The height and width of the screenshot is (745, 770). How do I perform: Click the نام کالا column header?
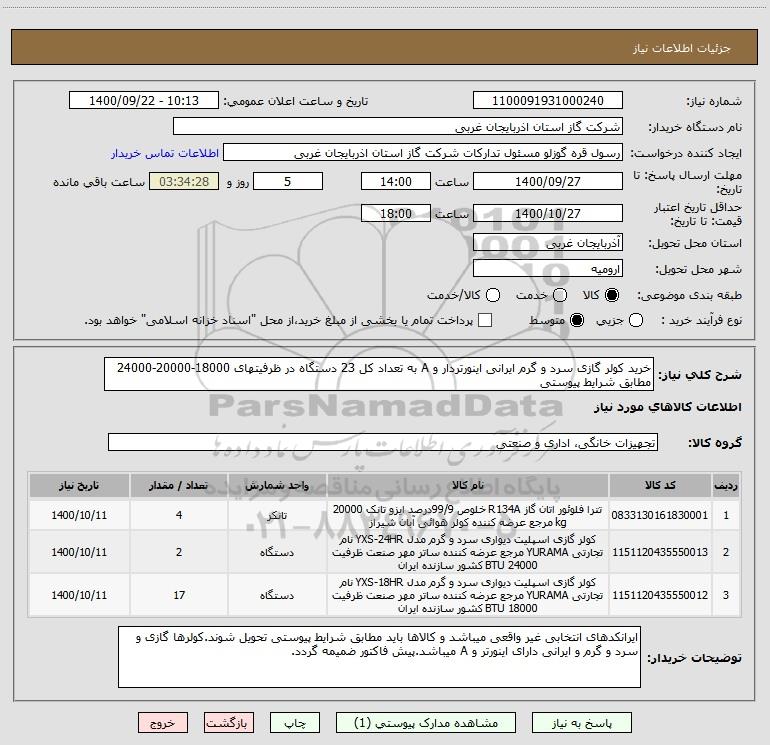468,486
